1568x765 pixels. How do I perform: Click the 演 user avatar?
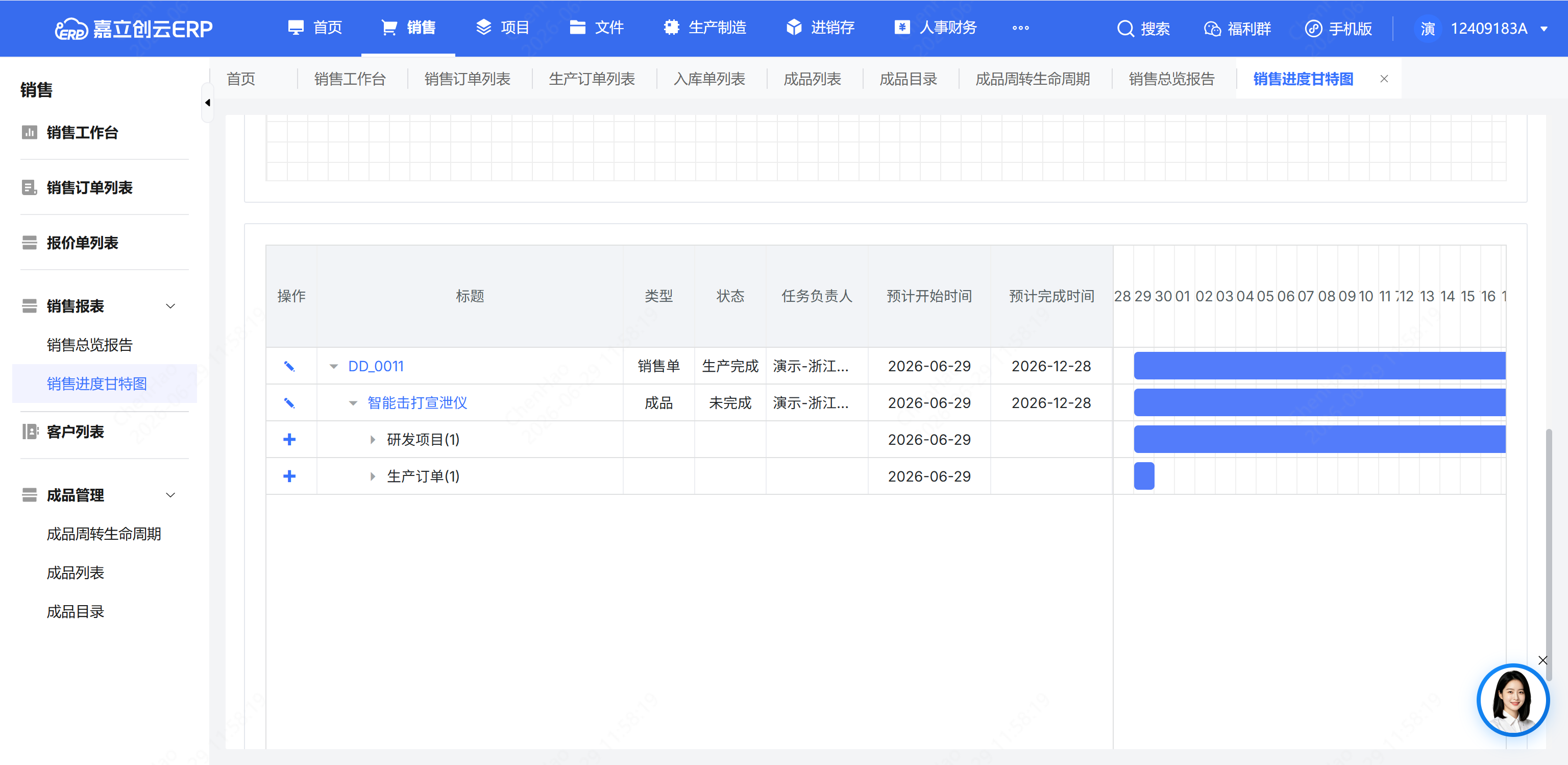pos(1428,29)
